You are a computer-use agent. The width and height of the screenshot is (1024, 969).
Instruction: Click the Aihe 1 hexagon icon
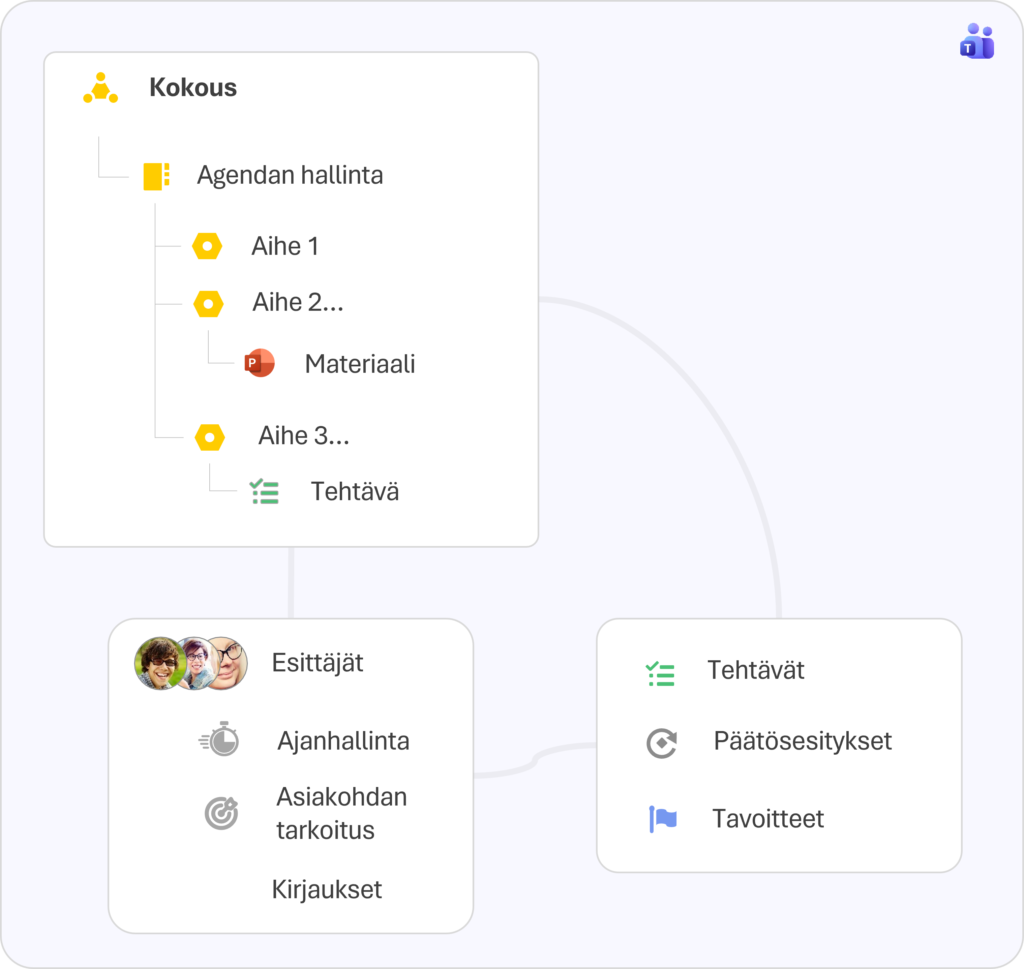(x=207, y=247)
